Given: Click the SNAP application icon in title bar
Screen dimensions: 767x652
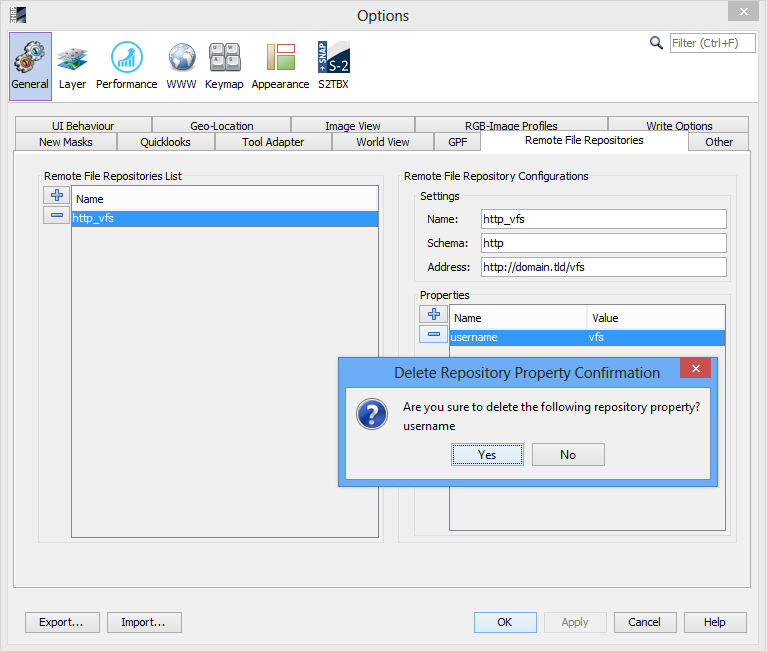Looking at the screenshot, I should (18, 15).
